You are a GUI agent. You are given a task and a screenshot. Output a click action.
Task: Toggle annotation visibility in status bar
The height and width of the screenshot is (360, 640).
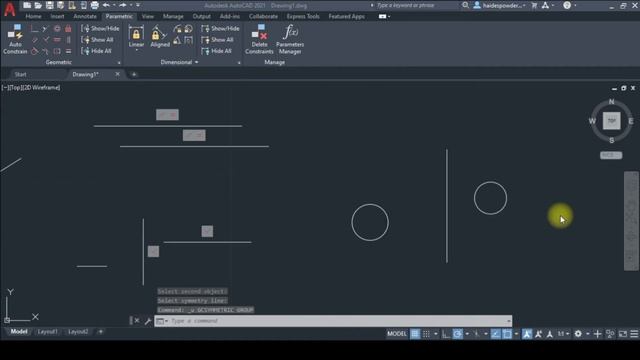click(x=527, y=334)
